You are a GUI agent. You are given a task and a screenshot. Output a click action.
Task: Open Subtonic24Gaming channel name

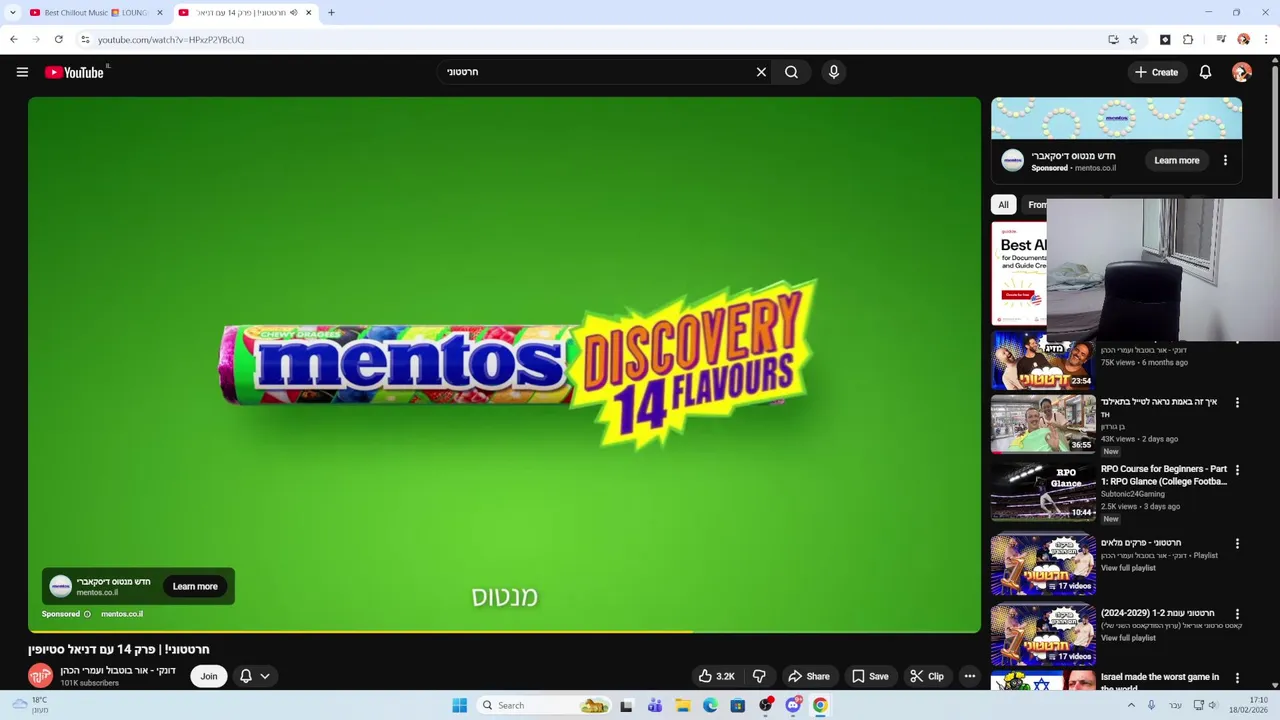pyautogui.click(x=1133, y=494)
